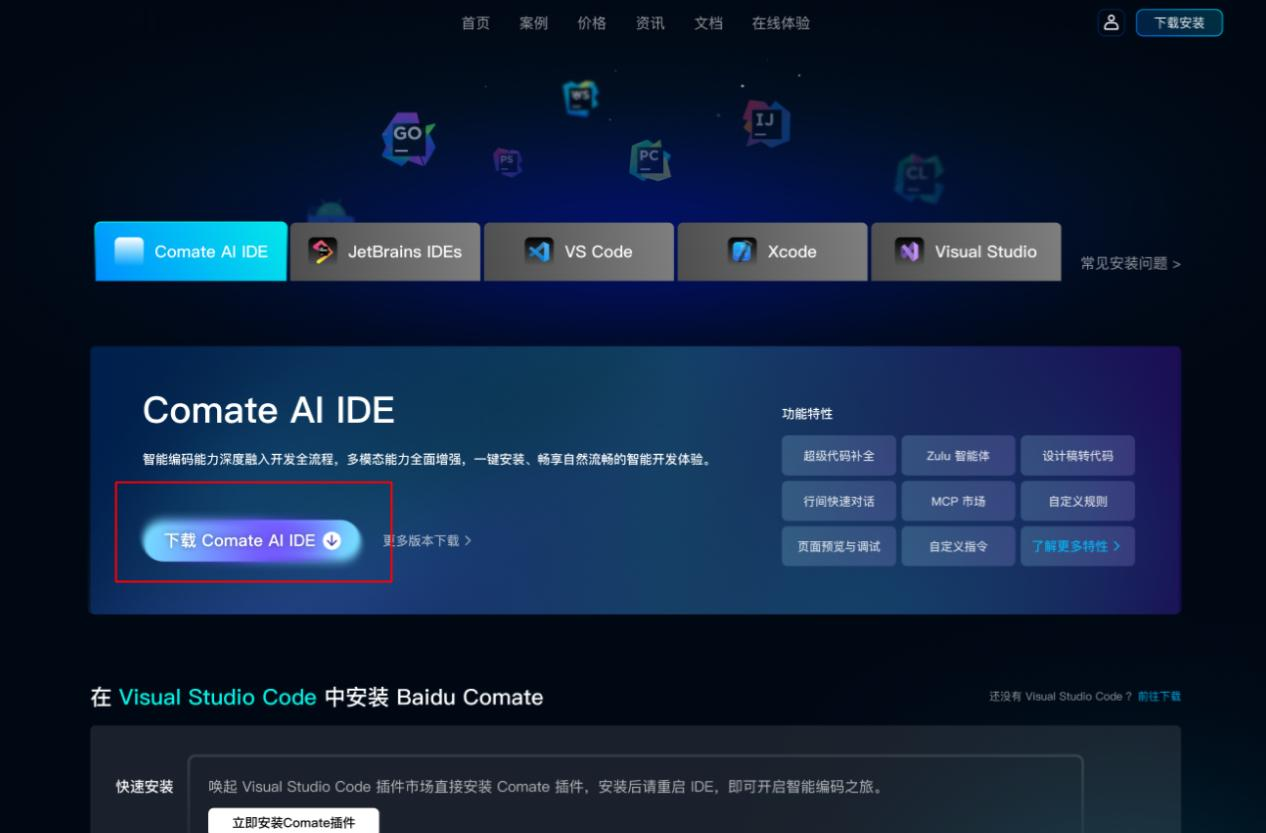Open 文档 in the top navigation
1266x833 pixels.
(708, 23)
